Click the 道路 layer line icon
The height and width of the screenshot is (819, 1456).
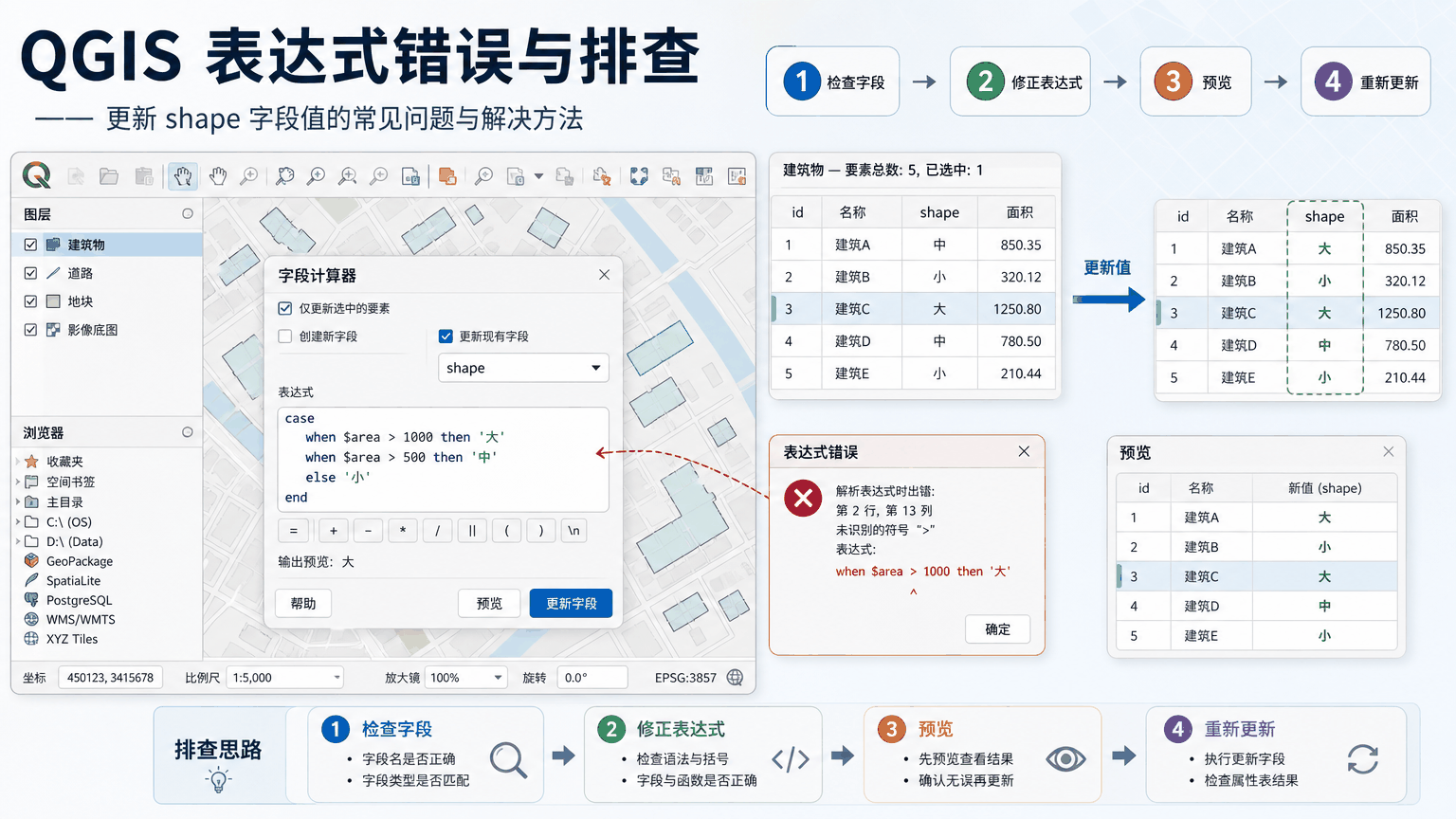tap(53, 273)
